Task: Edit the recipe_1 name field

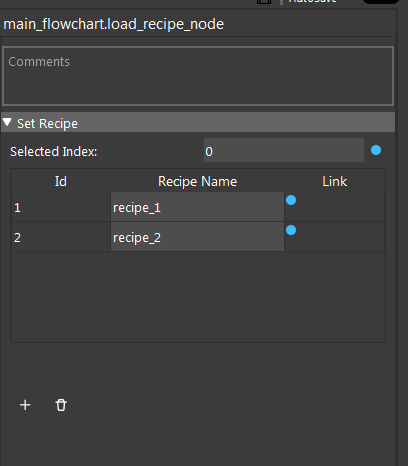Action: tap(197, 207)
